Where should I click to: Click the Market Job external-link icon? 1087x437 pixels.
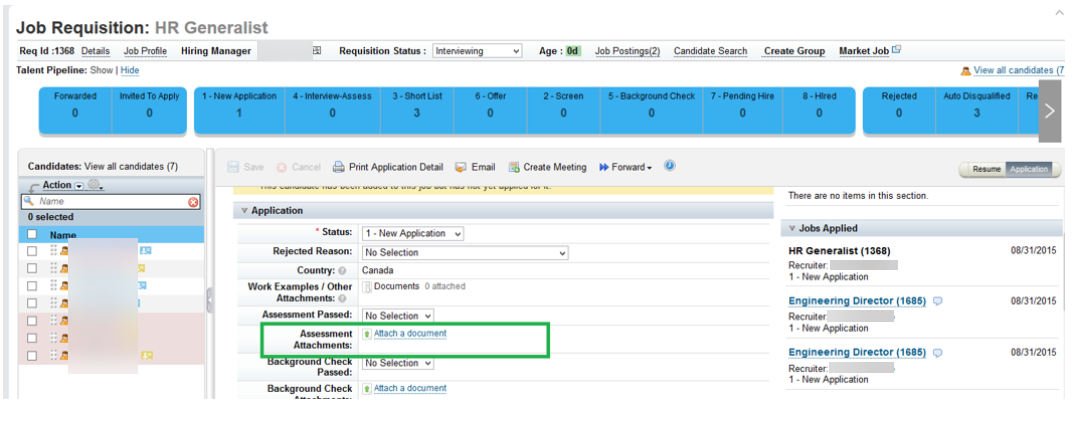(x=896, y=49)
